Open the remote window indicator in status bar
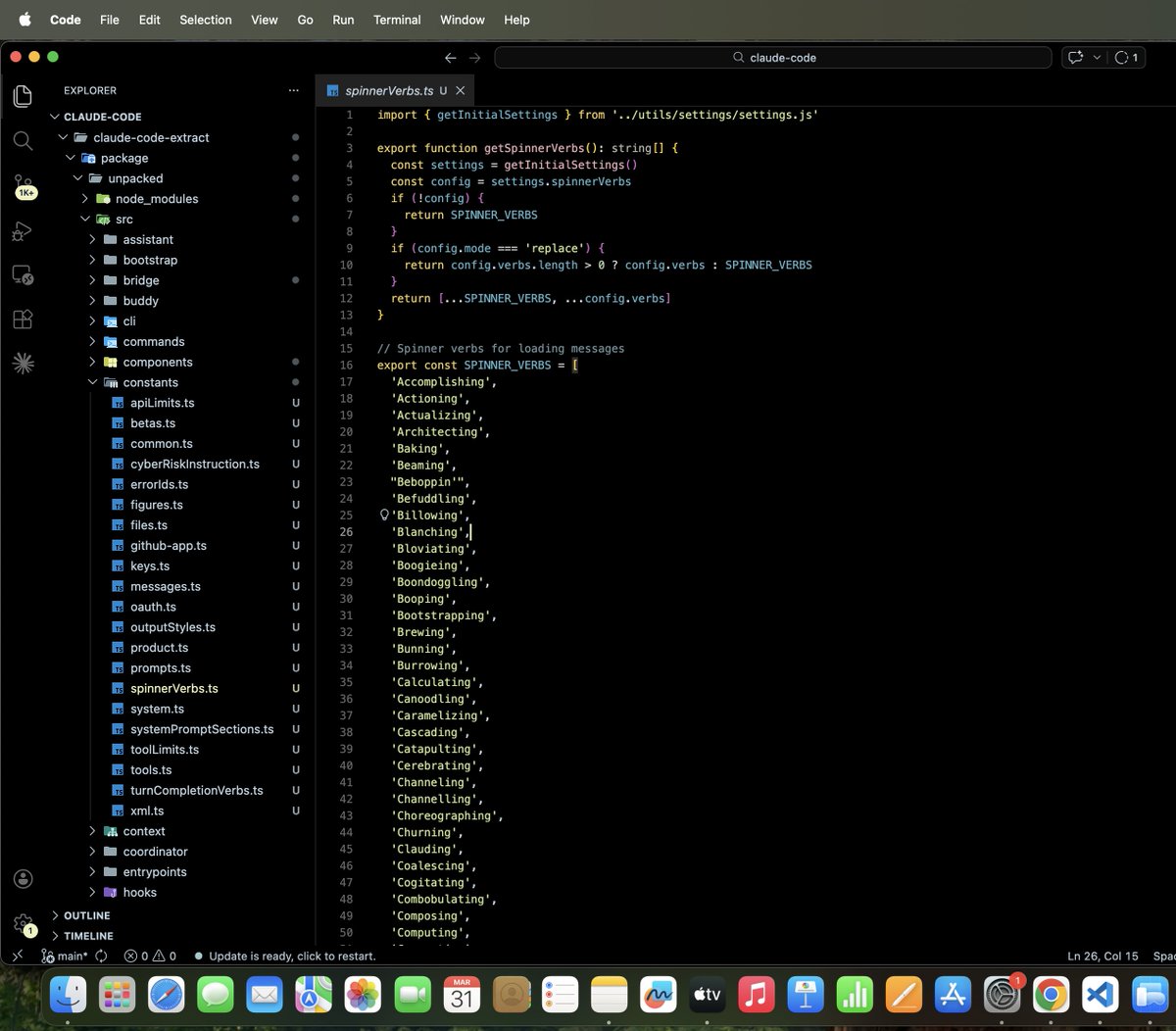 click(x=17, y=956)
